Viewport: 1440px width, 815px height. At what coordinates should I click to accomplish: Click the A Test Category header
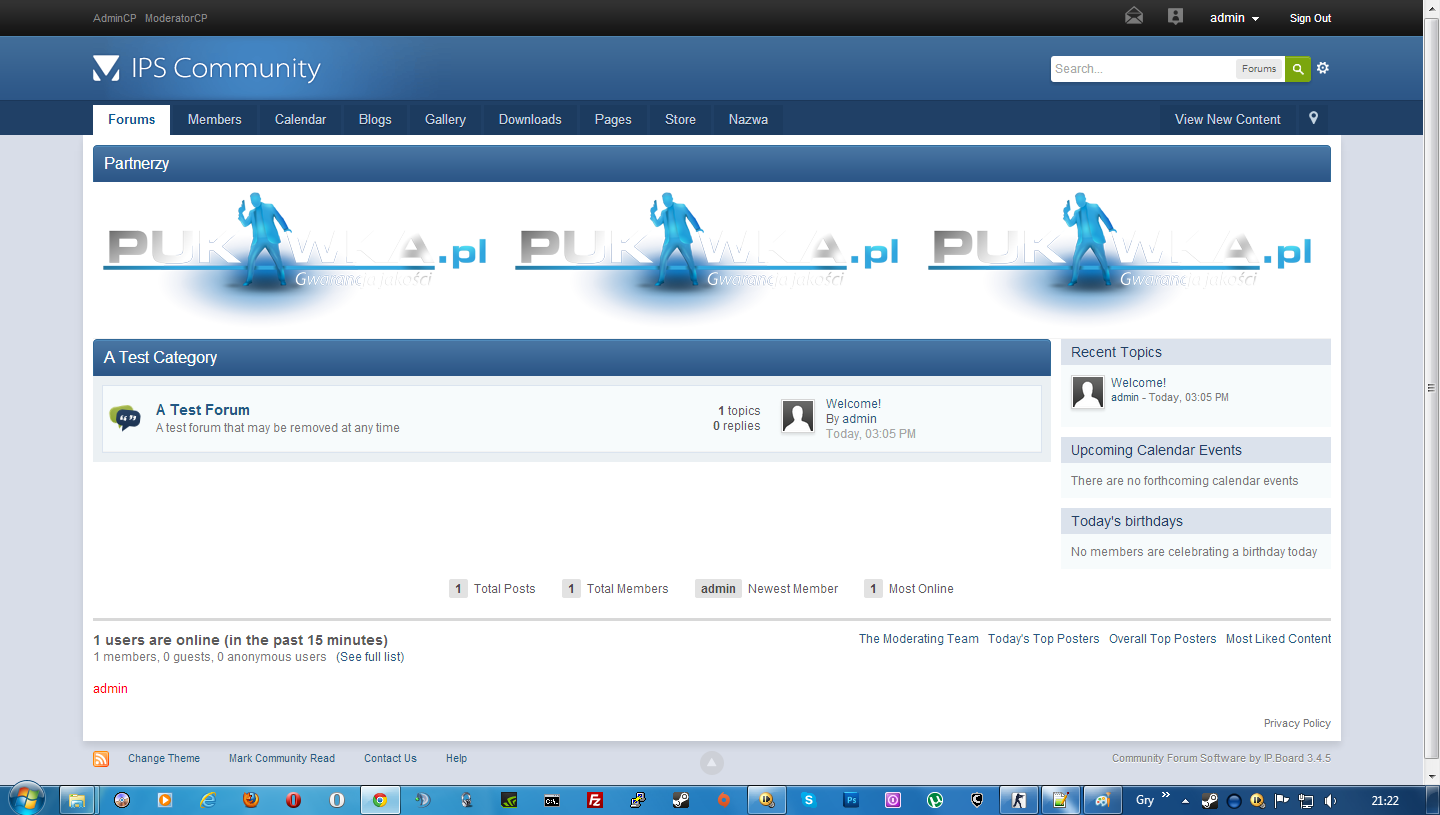tap(571, 357)
